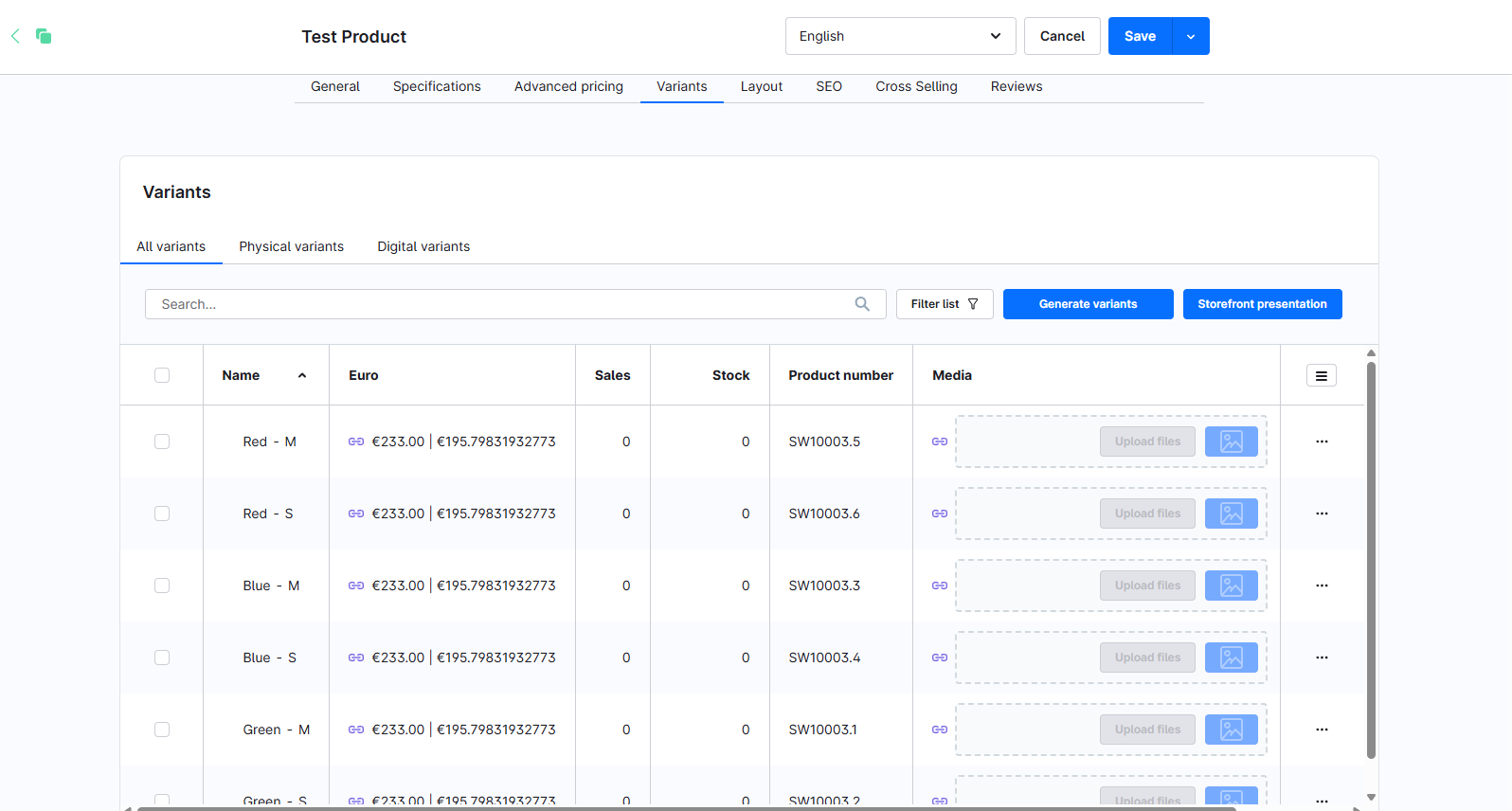Click media inheritance link icon for SW10003.4
The image size is (1512, 811).
[940, 658]
